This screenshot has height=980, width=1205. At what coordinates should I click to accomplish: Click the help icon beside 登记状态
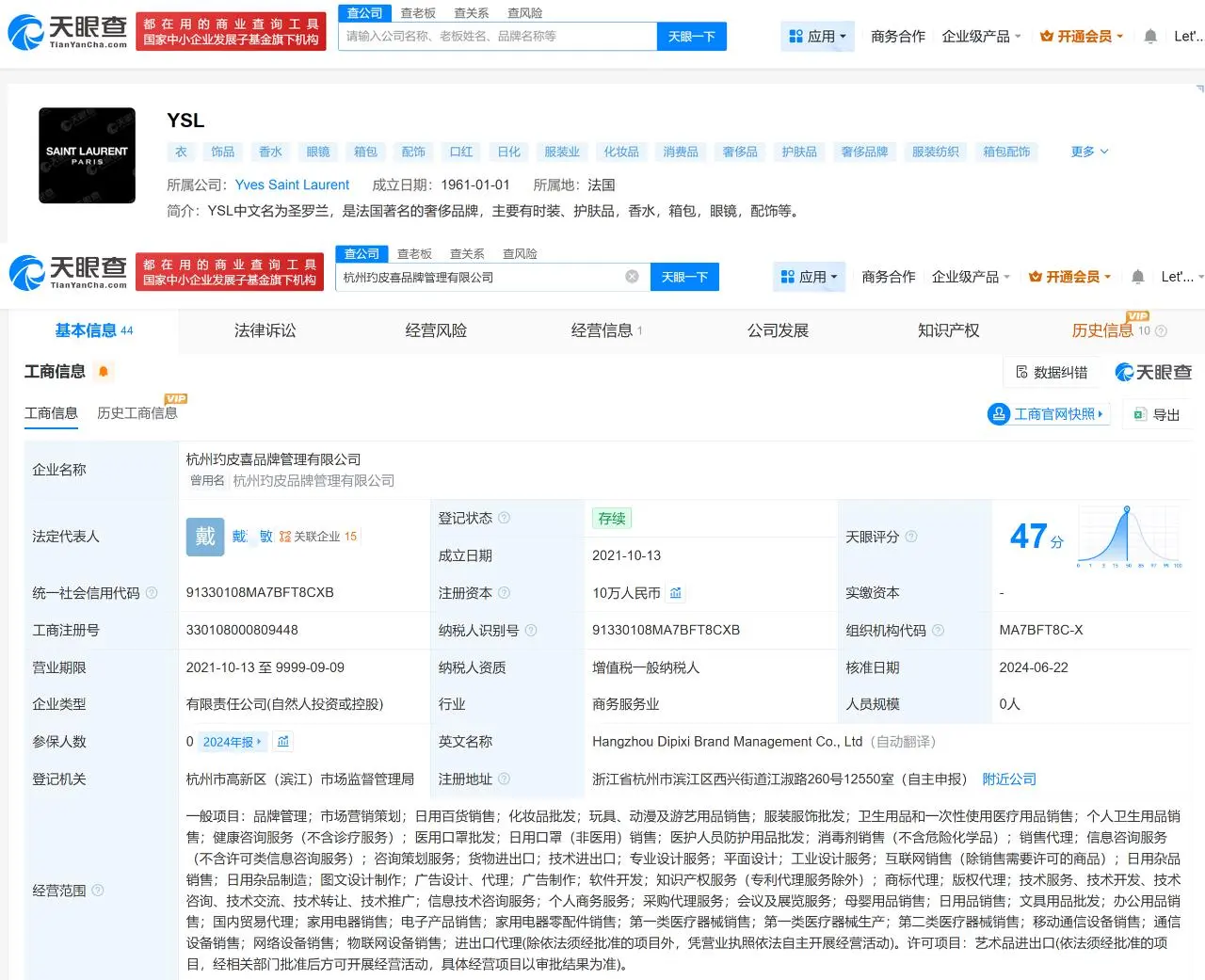click(504, 518)
